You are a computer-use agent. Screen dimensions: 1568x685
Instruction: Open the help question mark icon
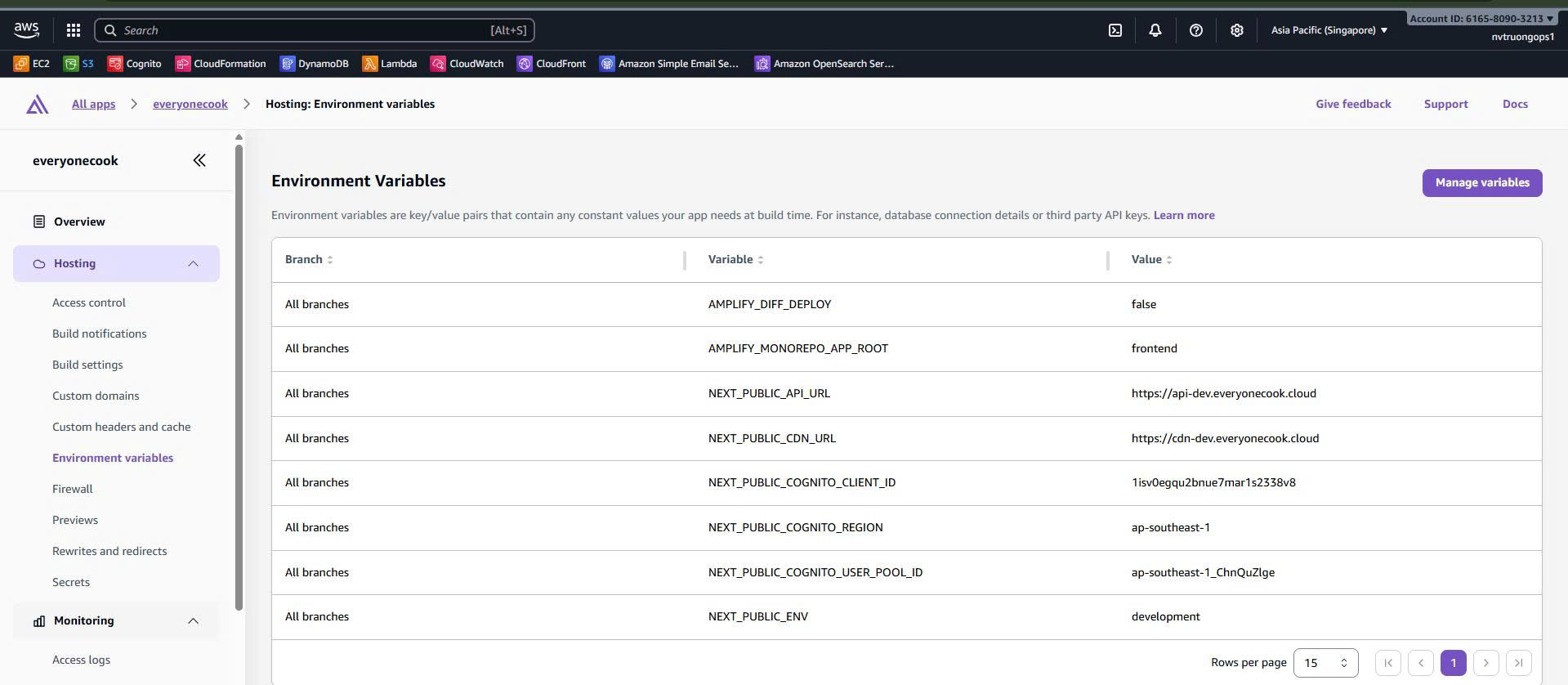click(1196, 30)
